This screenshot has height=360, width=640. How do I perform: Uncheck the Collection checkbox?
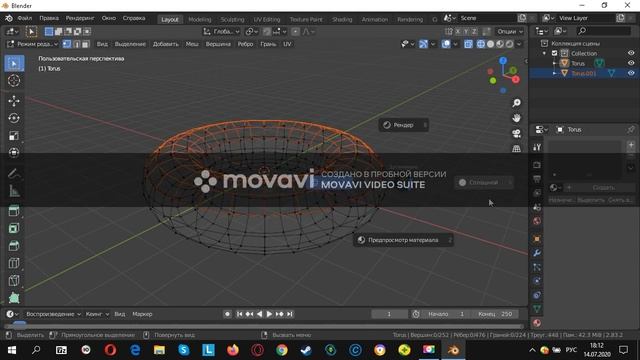click(x=554, y=53)
